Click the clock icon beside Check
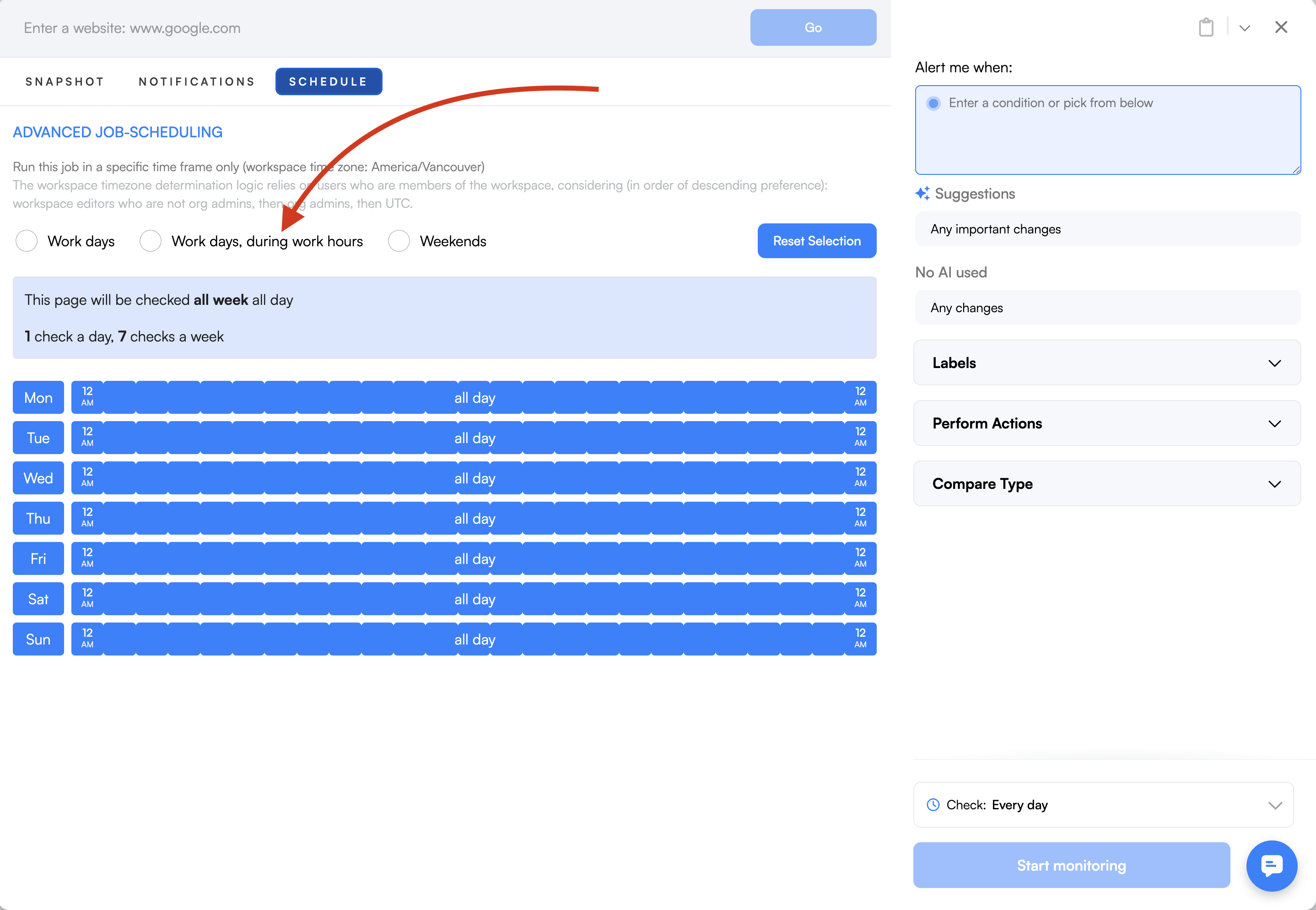1316x910 pixels. [x=933, y=805]
